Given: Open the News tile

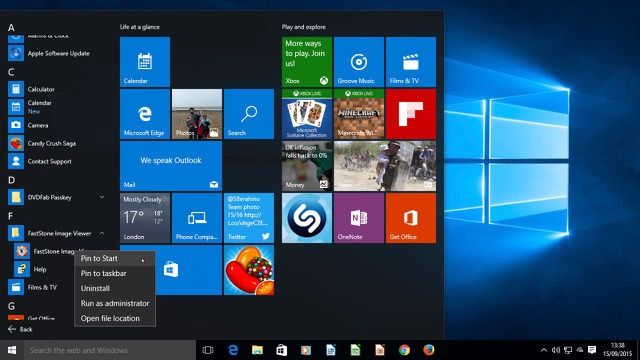Looking at the screenshot, I should pos(385,166).
